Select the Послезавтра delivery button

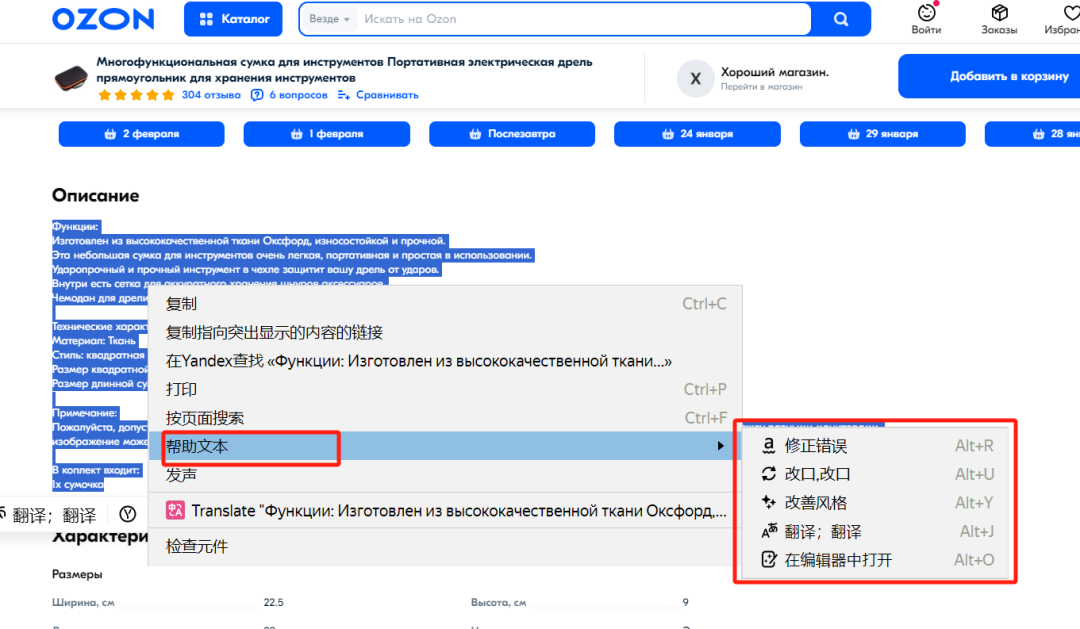[x=512, y=134]
